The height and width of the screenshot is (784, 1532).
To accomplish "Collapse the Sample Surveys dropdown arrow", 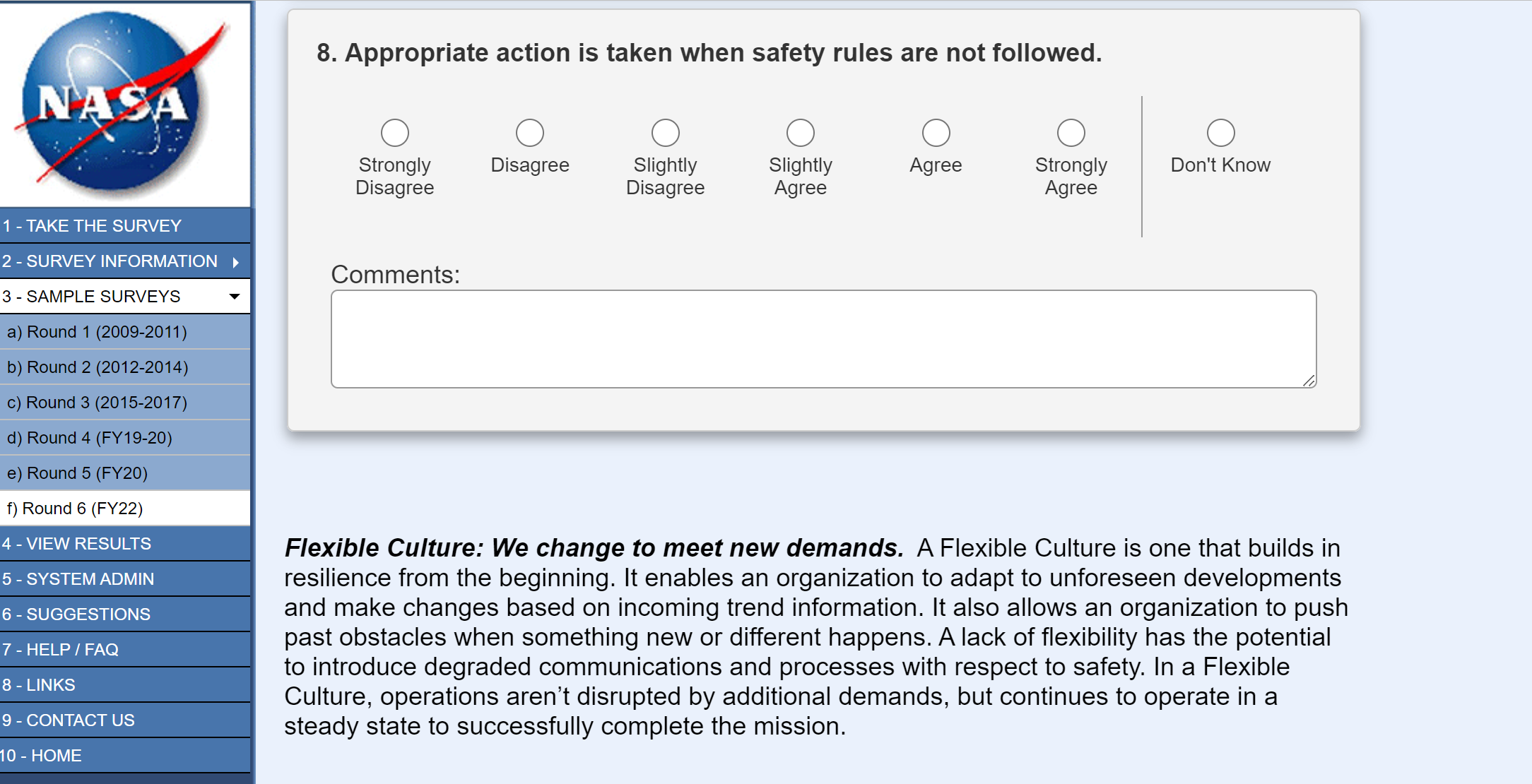I will click(x=235, y=297).
